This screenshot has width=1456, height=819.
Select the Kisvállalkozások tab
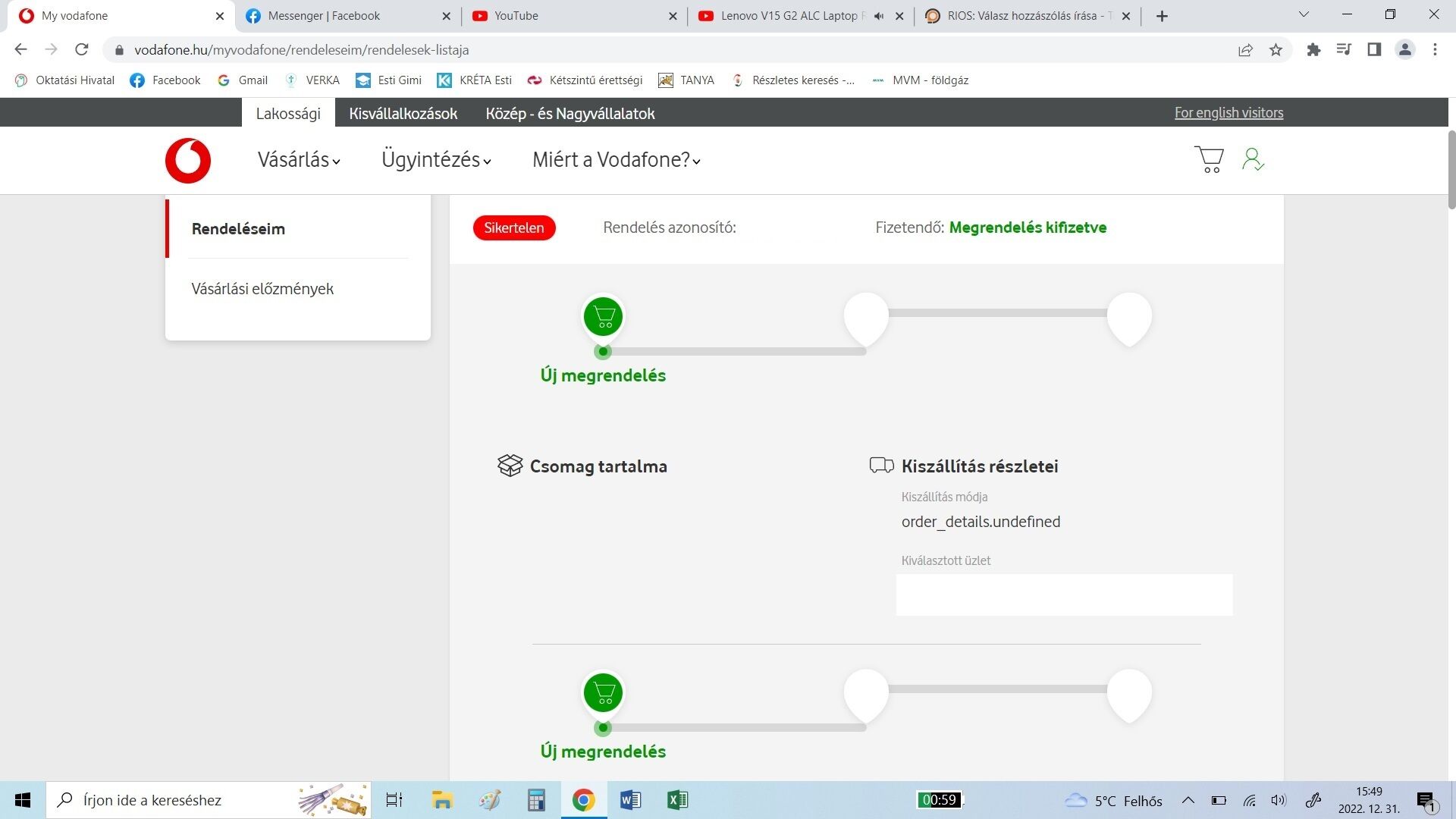403,113
